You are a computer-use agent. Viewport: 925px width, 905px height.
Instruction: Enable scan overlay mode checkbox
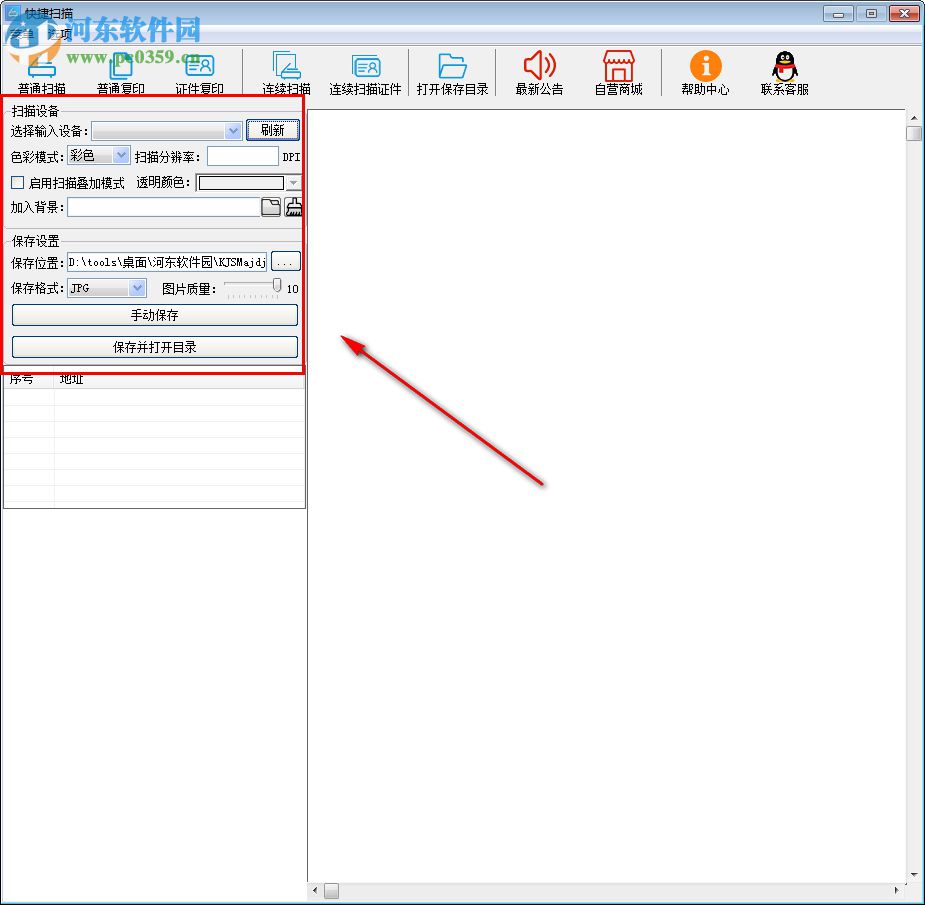18,183
